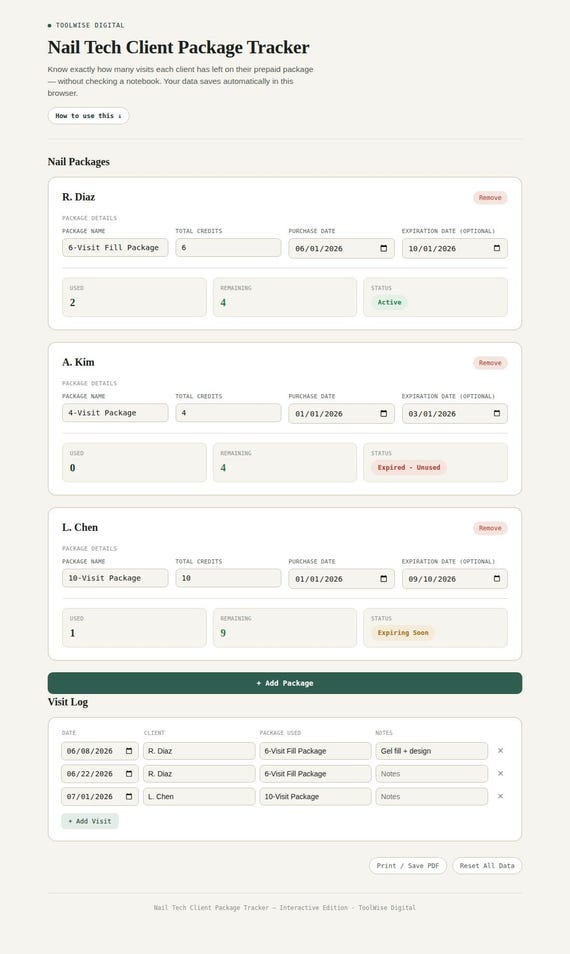This screenshot has width=570, height=954.
Task: Edit the 4-Visit Package name field
Action: click(x=115, y=413)
